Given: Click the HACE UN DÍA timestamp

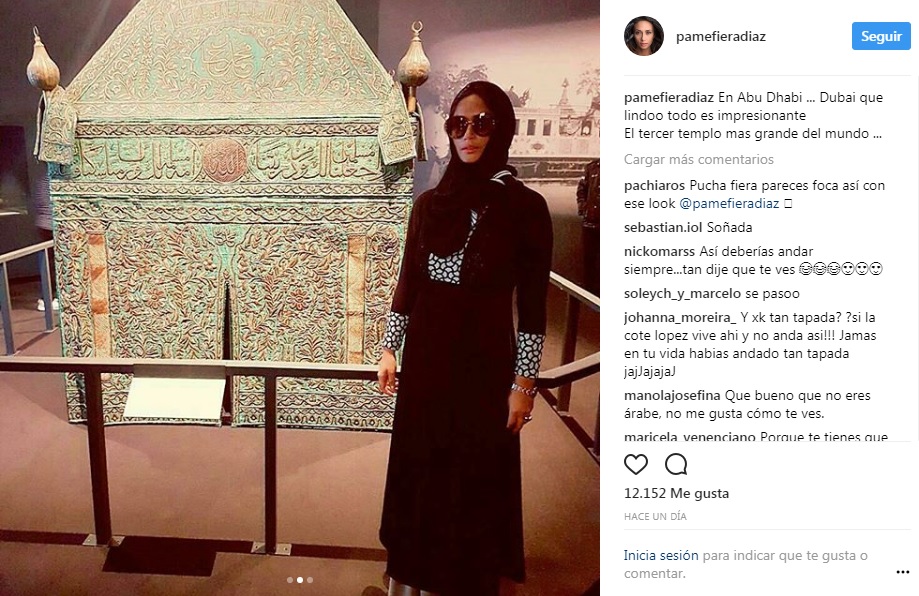Looking at the screenshot, I should (655, 516).
